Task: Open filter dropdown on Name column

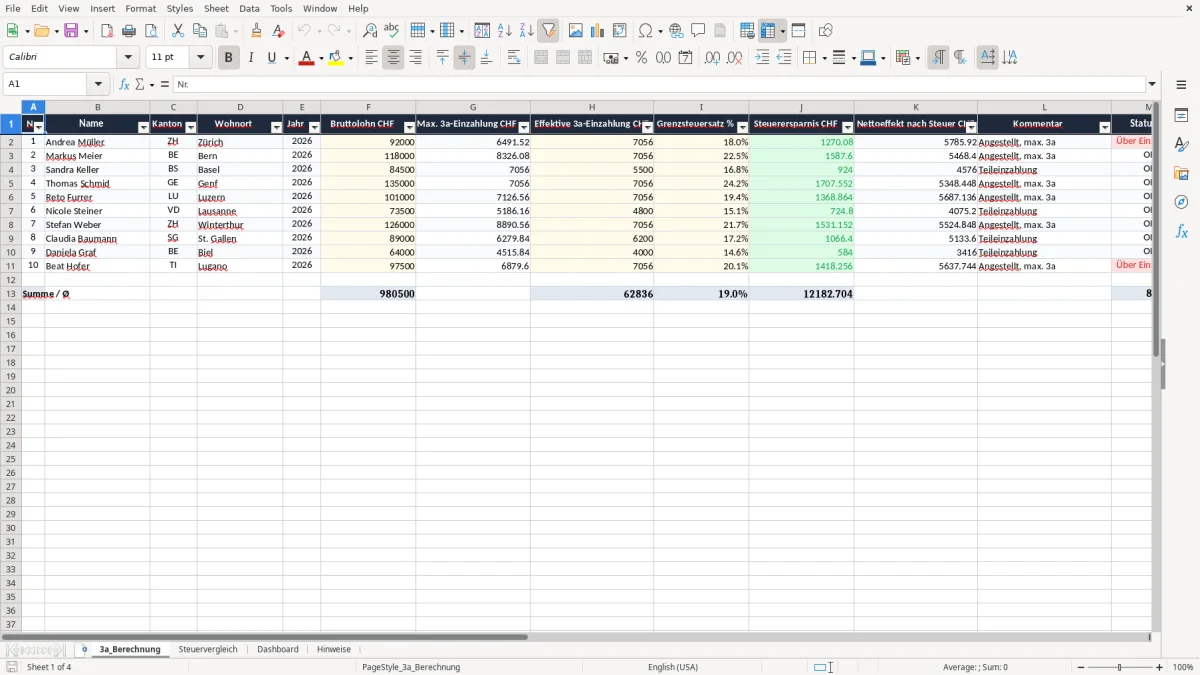Action: [143, 127]
